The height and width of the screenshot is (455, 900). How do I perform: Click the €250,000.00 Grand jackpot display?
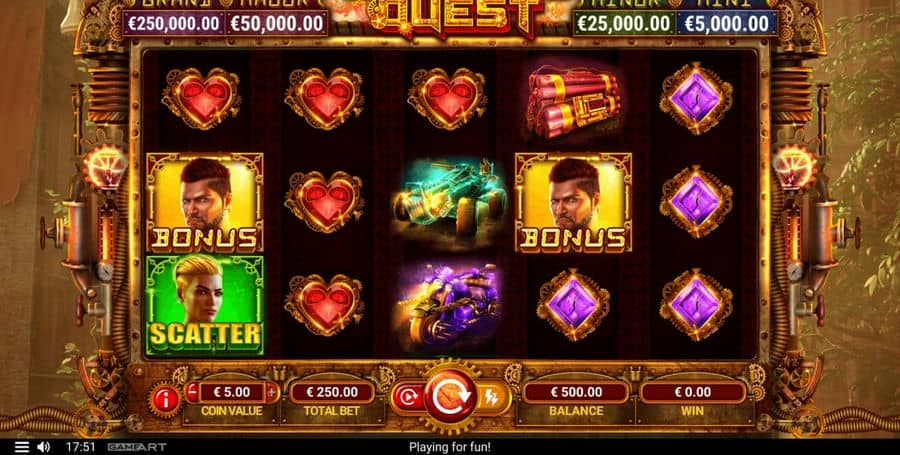click(x=174, y=24)
